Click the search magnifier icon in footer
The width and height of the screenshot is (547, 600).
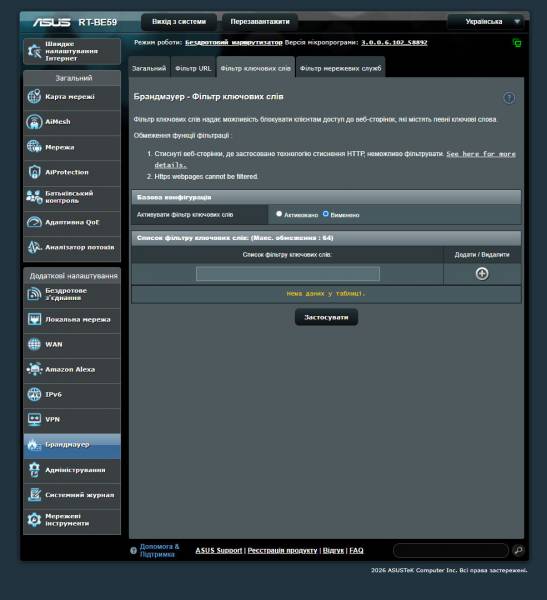point(518,550)
